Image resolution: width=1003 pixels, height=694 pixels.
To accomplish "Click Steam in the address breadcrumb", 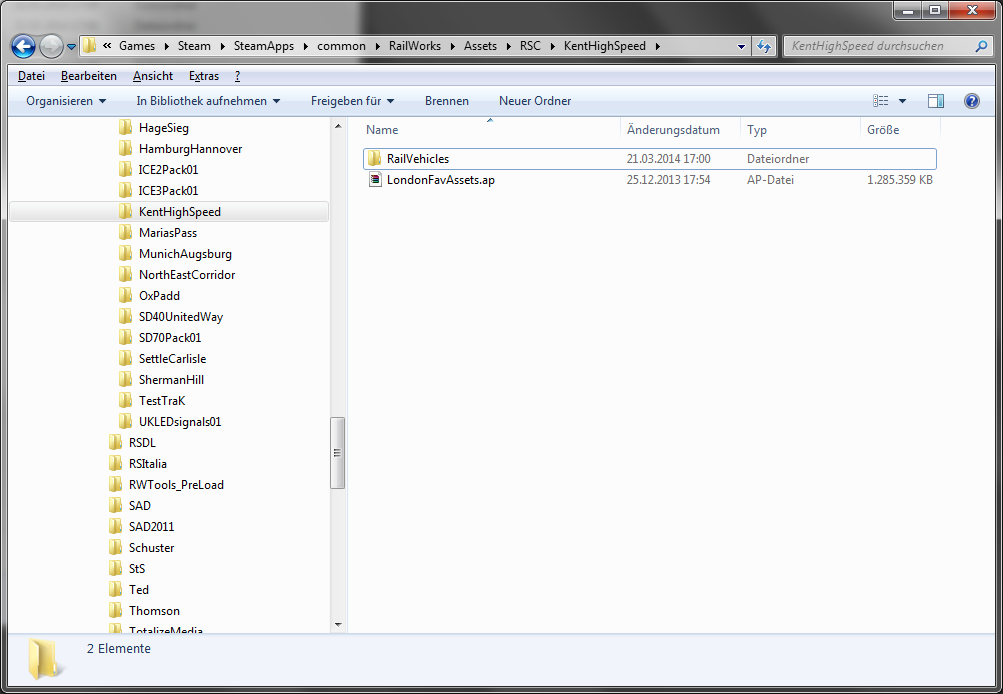I will 194,46.
